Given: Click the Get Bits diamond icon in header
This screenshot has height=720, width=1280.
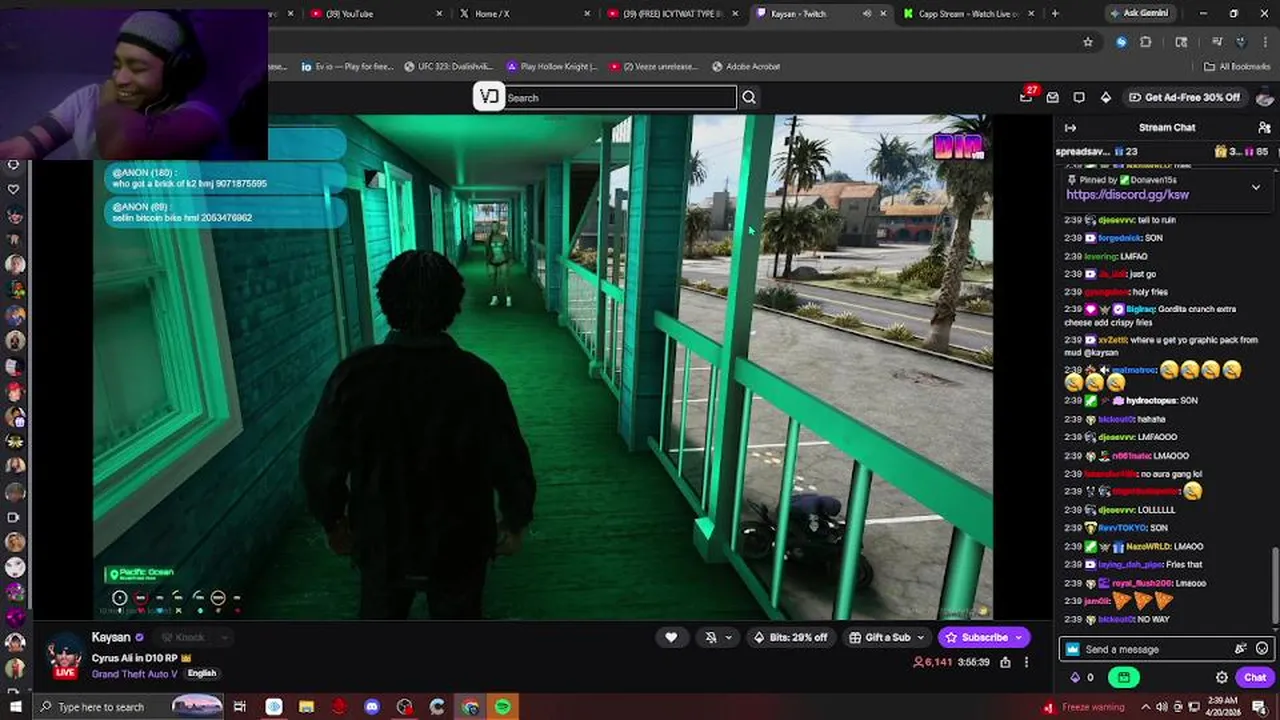Looking at the screenshot, I should [x=1105, y=97].
